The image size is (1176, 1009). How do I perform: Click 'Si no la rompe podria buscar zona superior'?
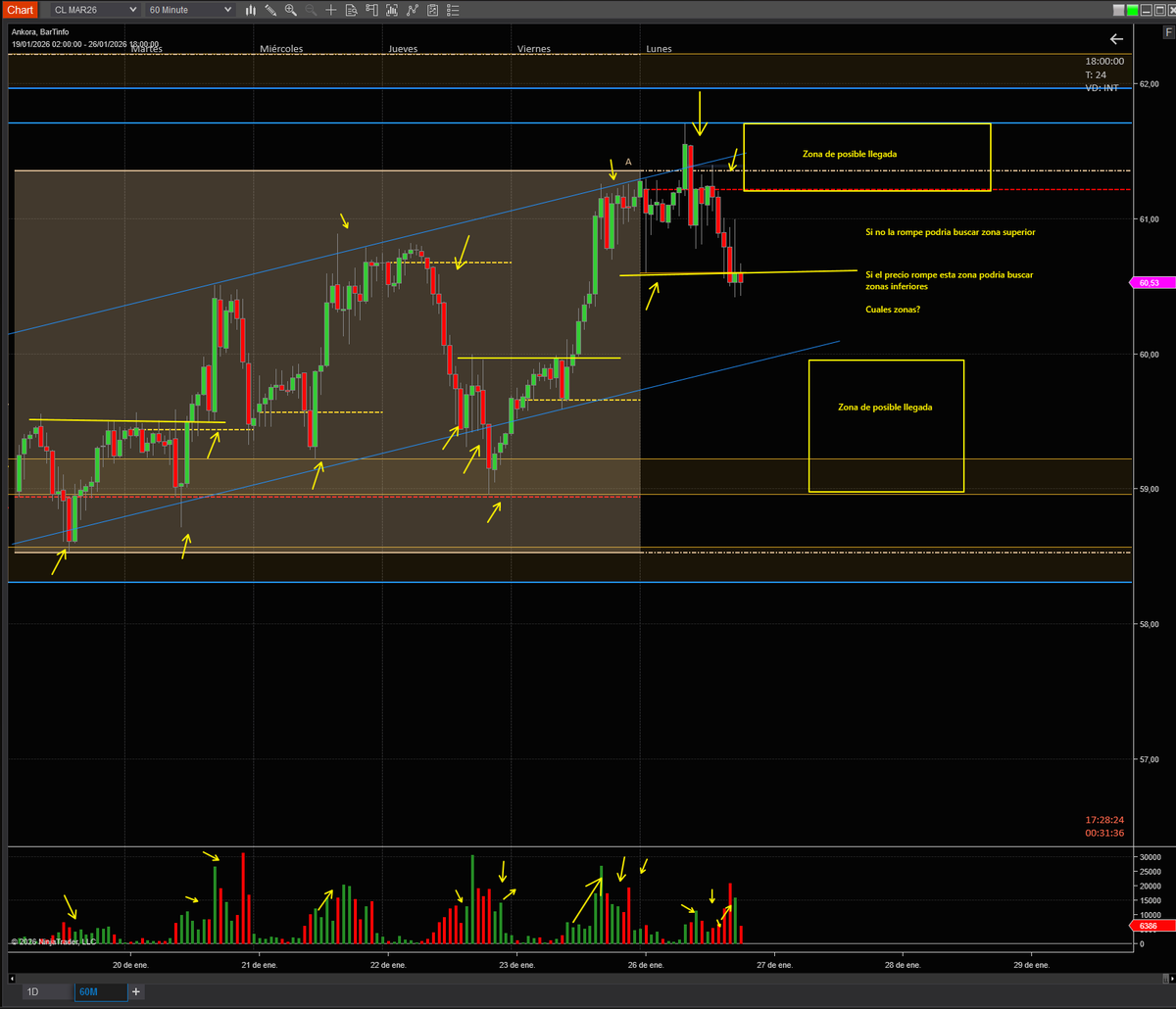tap(950, 232)
